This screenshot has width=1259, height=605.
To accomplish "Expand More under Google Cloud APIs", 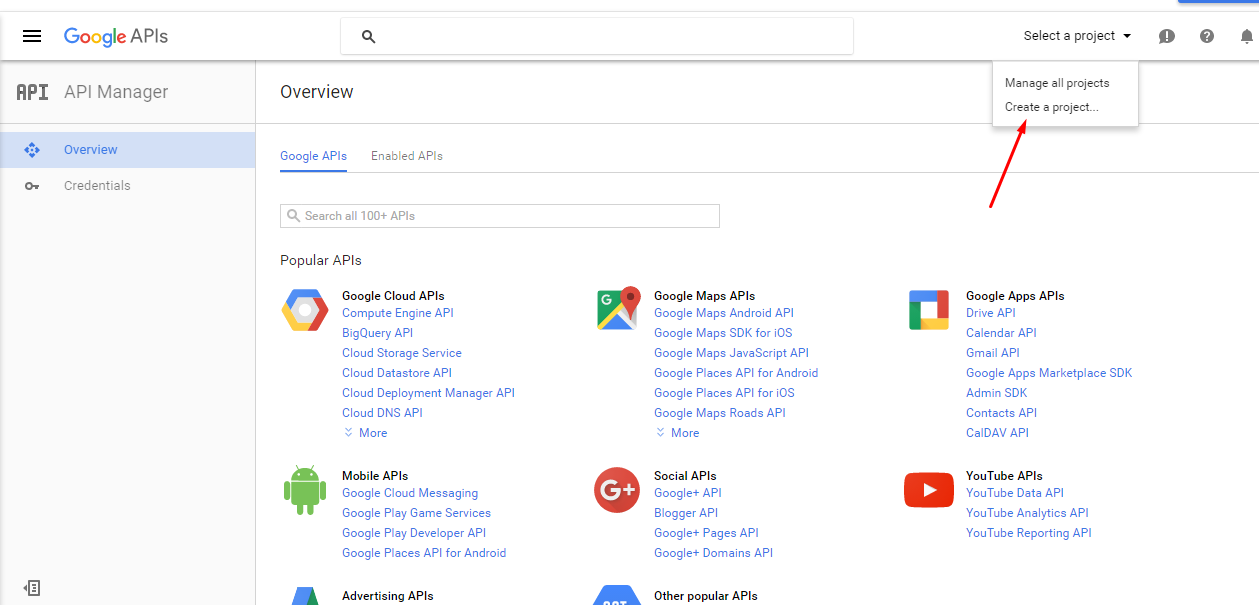I will click(365, 433).
